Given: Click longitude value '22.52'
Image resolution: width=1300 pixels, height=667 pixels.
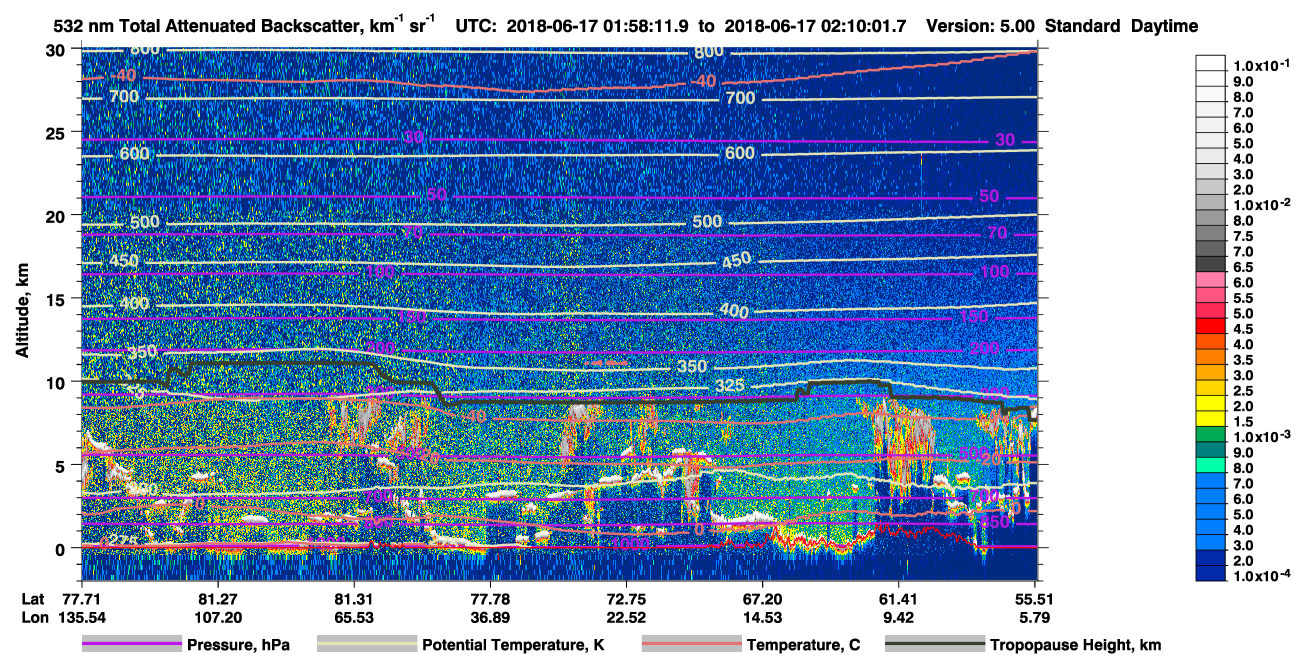Looking at the screenshot, I should pyautogui.click(x=626, y=617).
